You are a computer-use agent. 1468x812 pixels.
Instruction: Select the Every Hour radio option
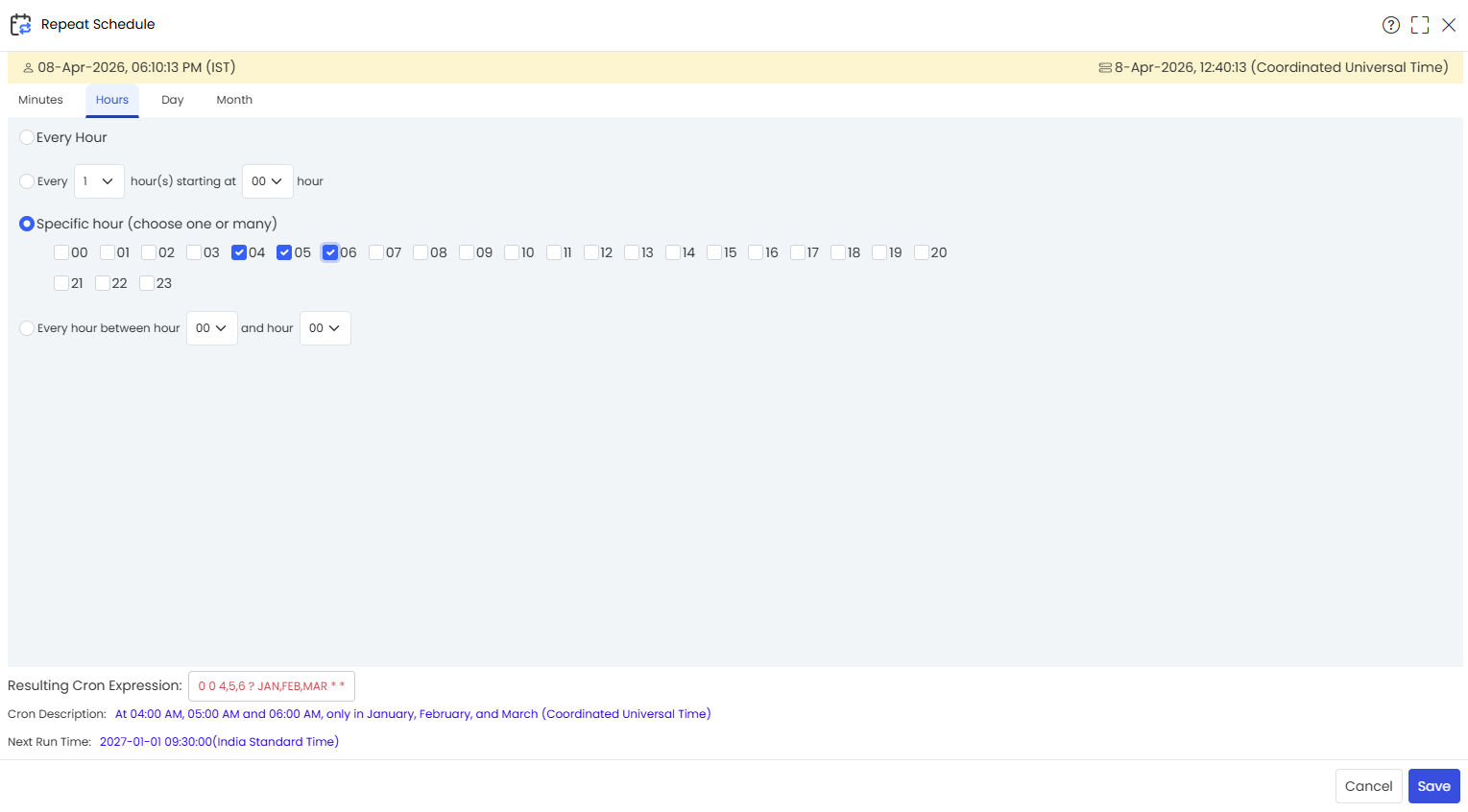pyautogui.click(x=27, y=137)
